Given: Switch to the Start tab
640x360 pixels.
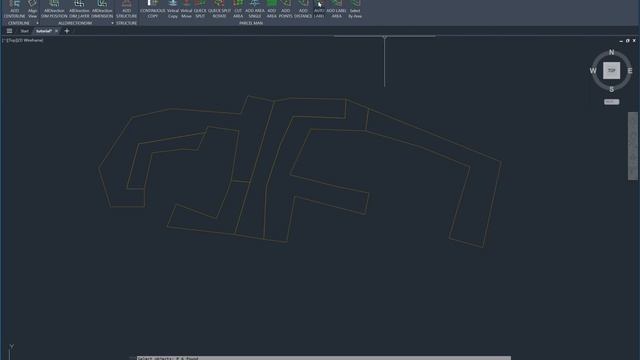Looking at the screenshot, I should pyautogui.click(x=24, y=31).
